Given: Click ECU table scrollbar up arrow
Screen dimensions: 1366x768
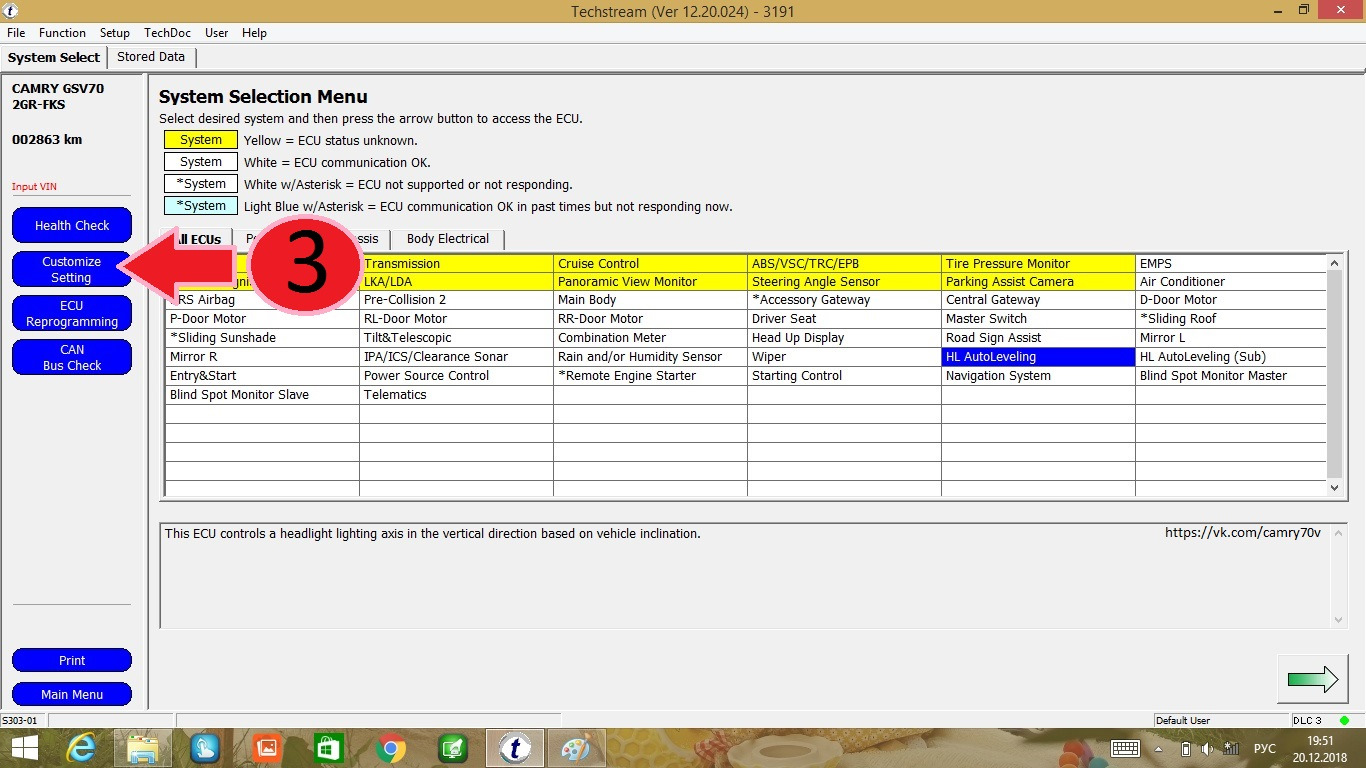Looking at the screenshot, I should (x=1334, y=263).
